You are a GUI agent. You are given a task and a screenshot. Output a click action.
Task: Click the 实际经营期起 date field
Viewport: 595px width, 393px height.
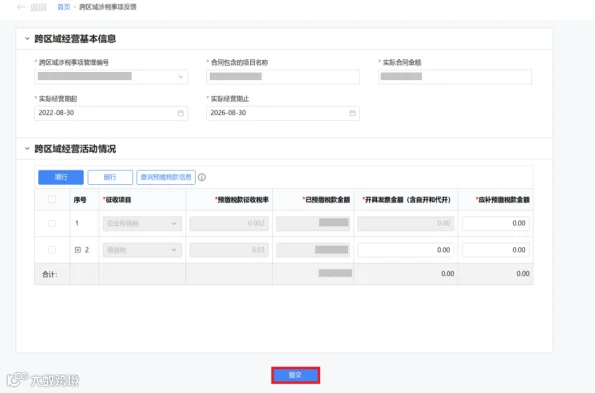[x=111, y=113]
